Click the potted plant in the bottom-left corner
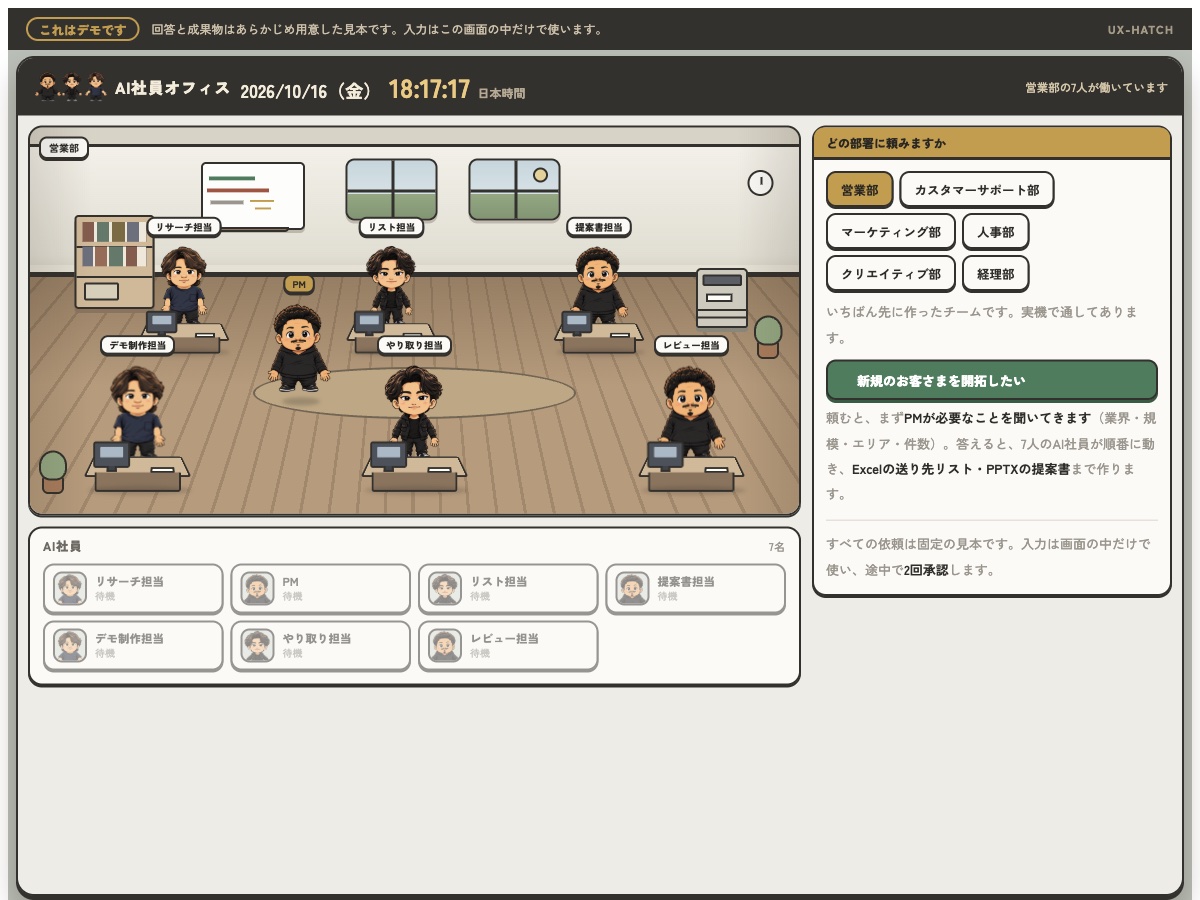 53,472
